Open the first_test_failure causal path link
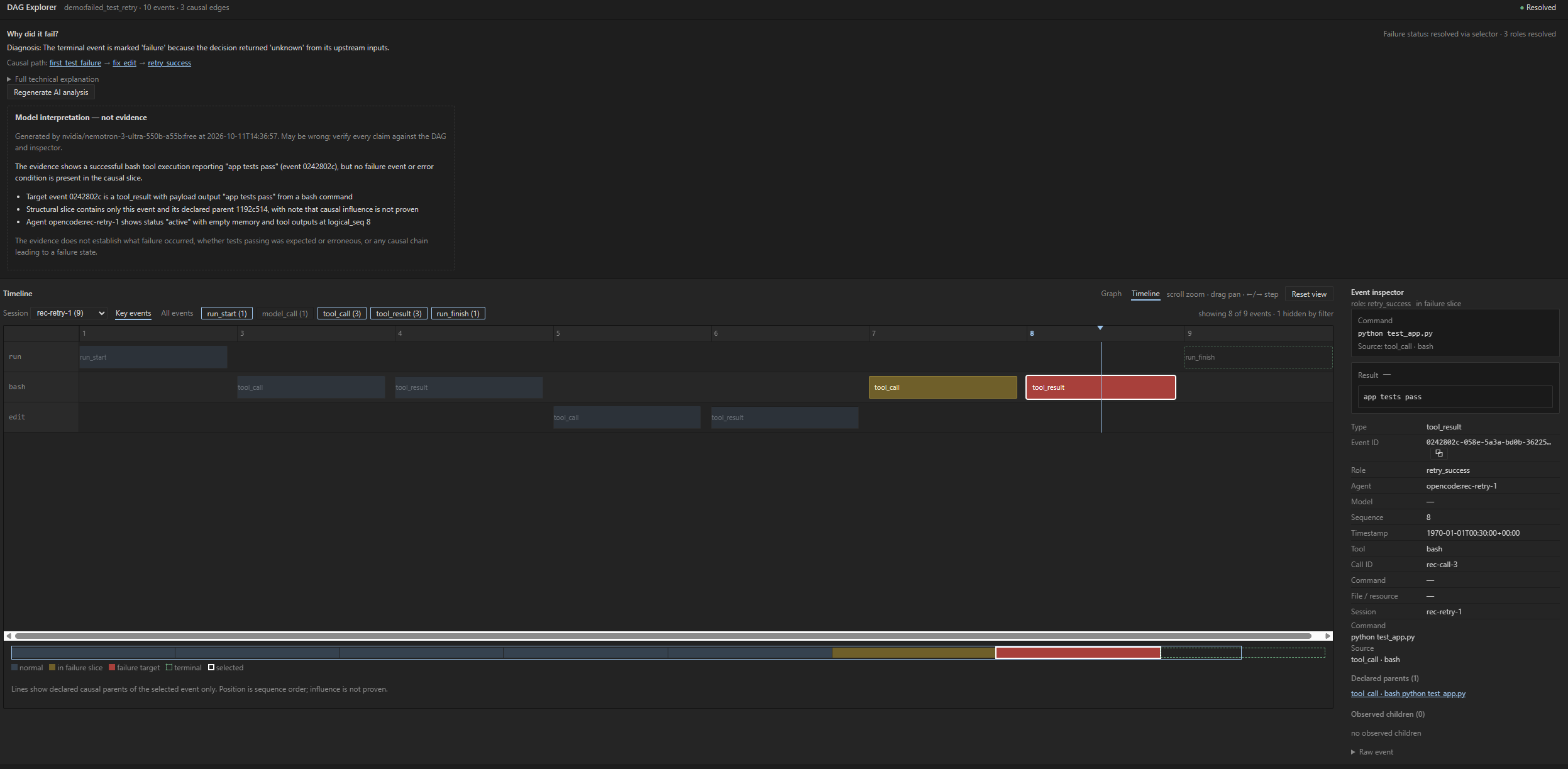The image size is (1568, 769). tap(75, 63)
